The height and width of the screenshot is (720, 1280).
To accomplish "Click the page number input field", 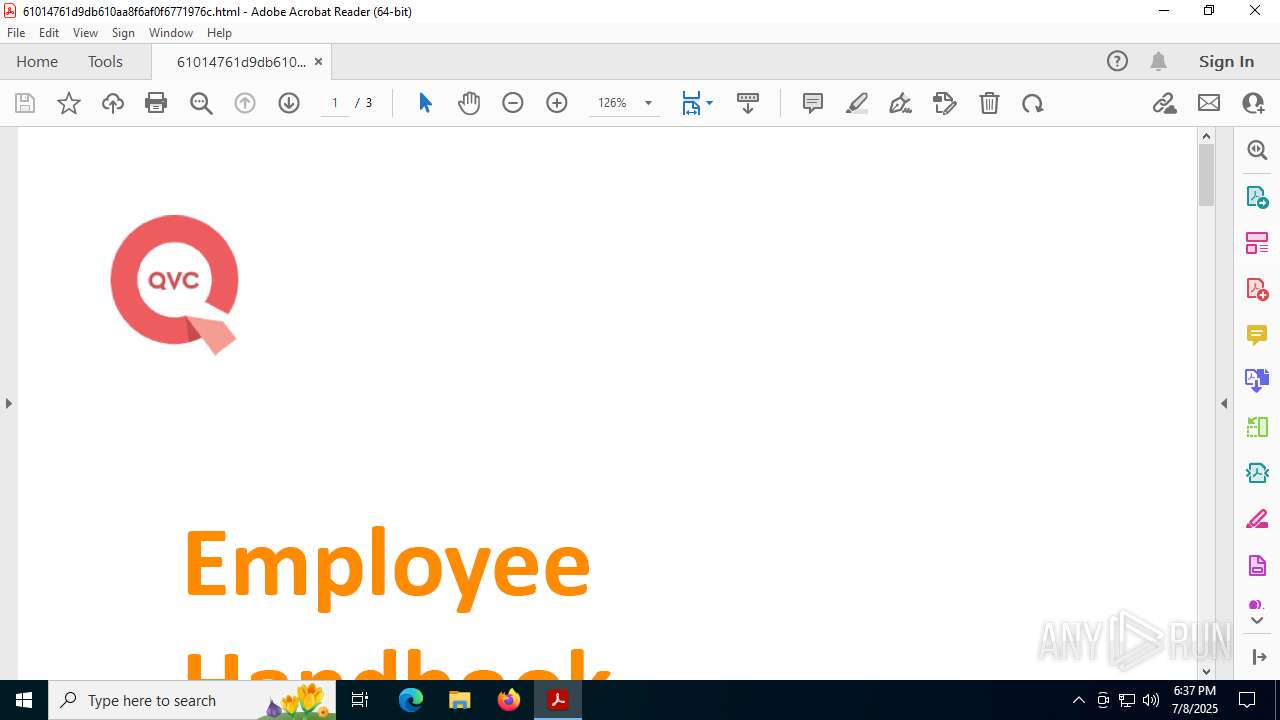I will click(x=335, y=103).
